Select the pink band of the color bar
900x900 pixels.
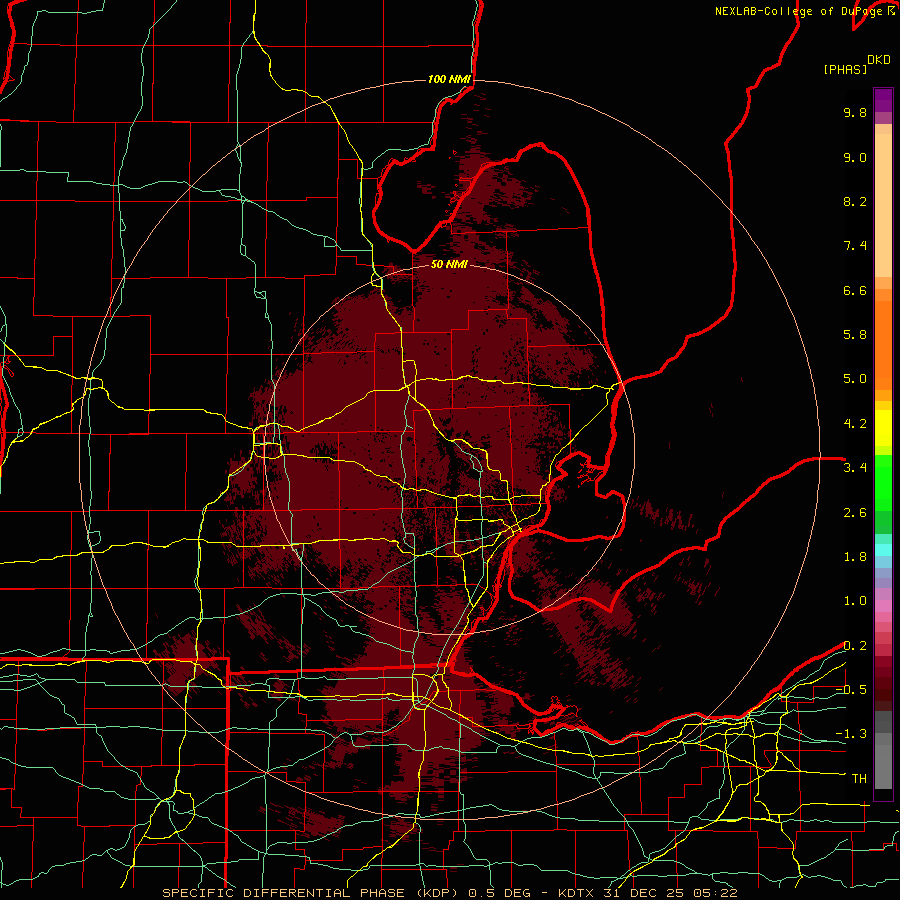[883, 606]
